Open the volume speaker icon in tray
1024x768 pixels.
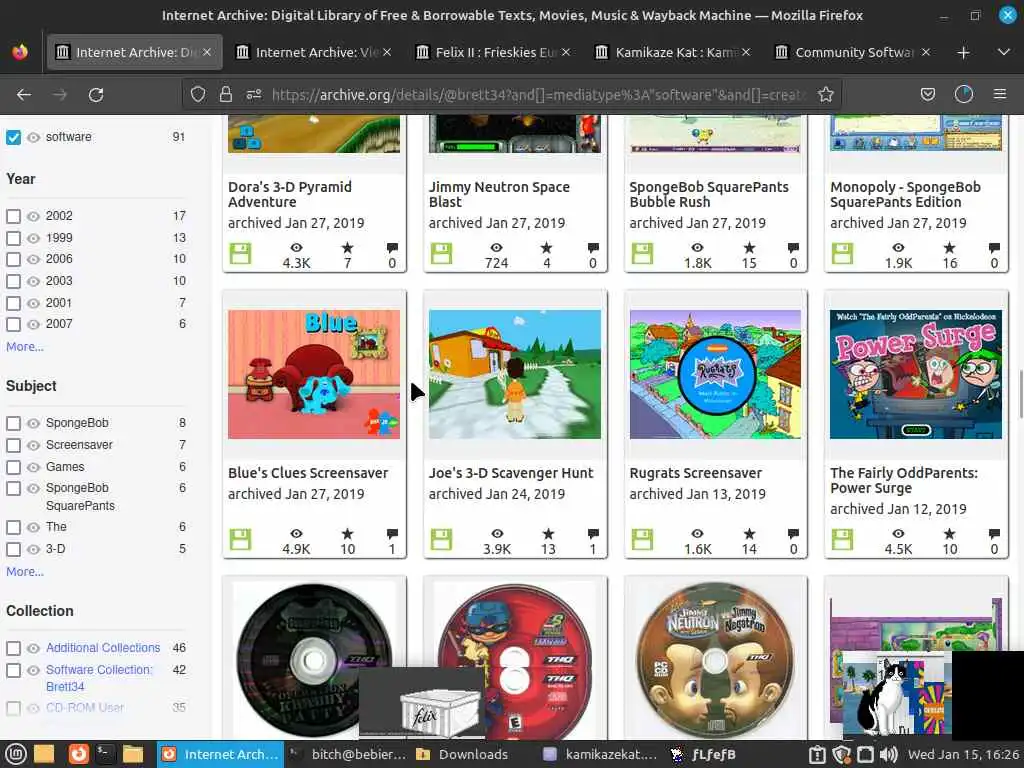click(x=888, y=754)
